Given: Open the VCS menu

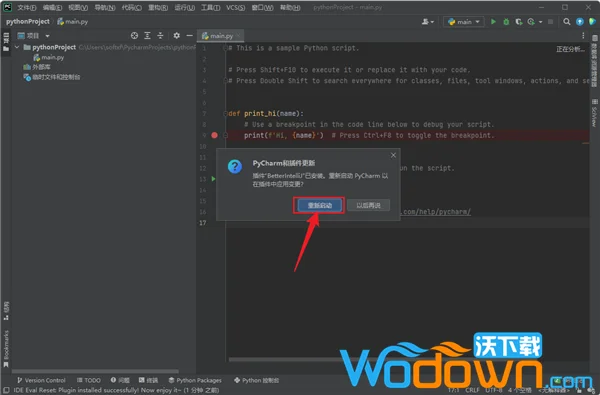Looking at the screenshot, I should click(x=235, y=8).
